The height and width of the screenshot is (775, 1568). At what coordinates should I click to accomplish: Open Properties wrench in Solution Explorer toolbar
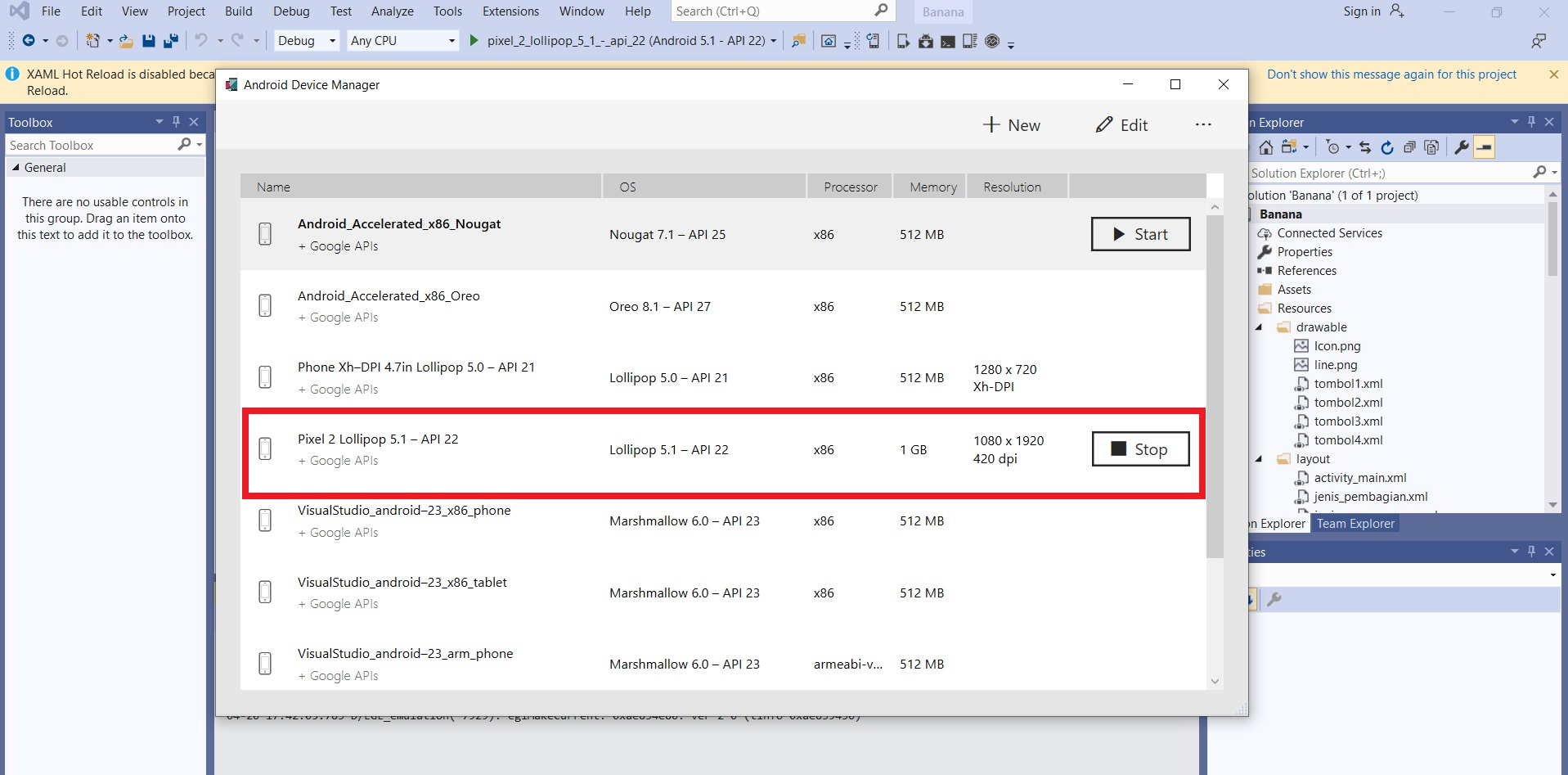point(1462,147)
